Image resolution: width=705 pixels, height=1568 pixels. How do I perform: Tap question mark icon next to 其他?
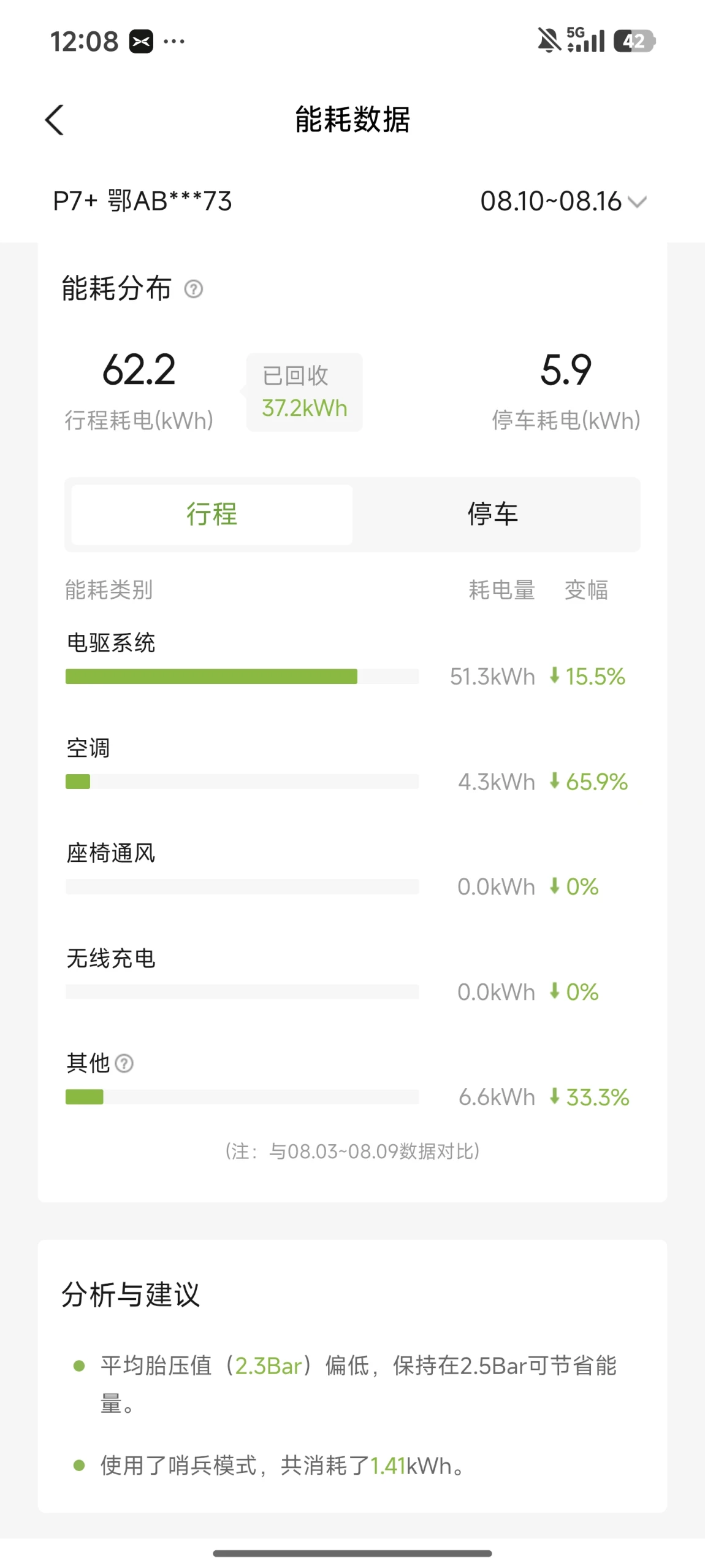[124, 1063]
